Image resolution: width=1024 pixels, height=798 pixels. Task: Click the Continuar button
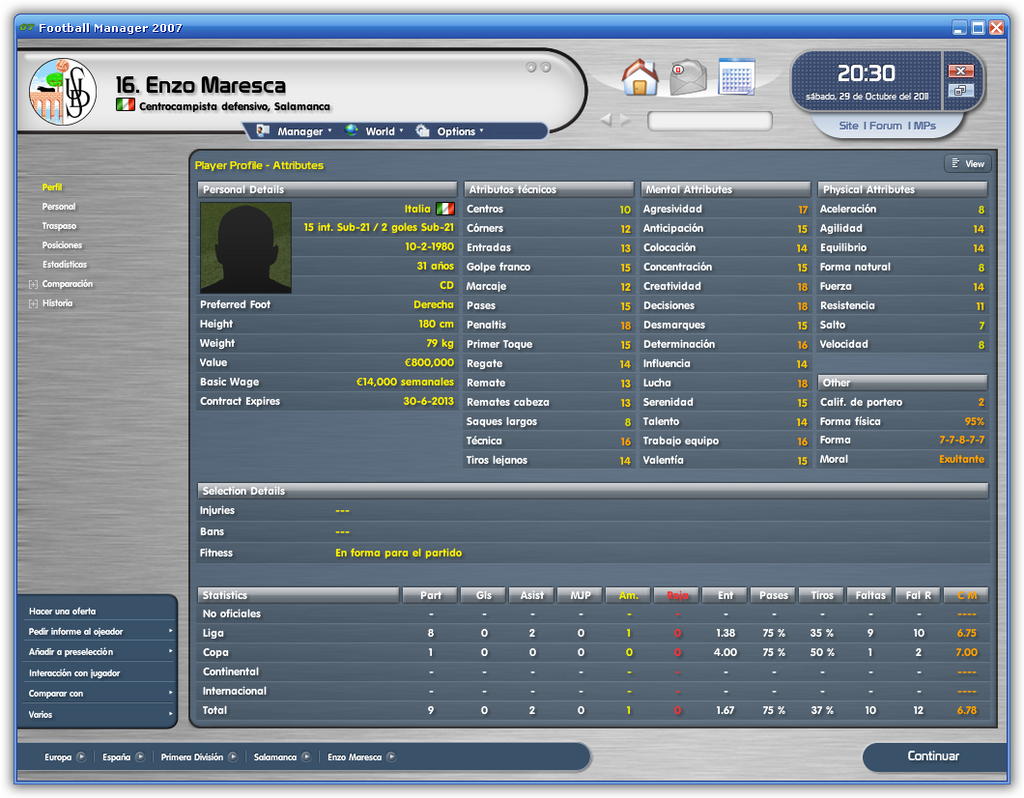point(933,756)
